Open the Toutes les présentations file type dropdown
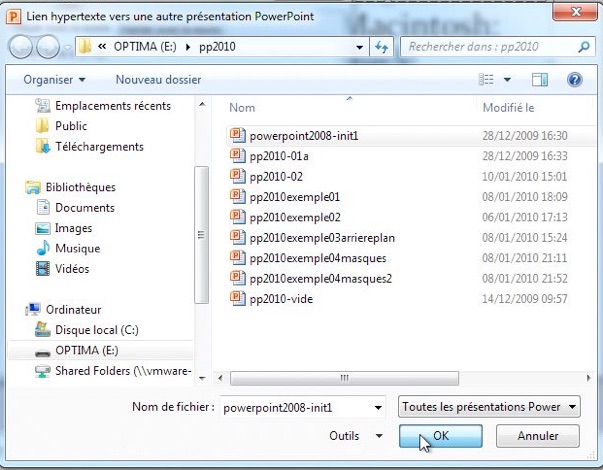The height and width of the screenshot is (470, 603). [x=489, y=407]
